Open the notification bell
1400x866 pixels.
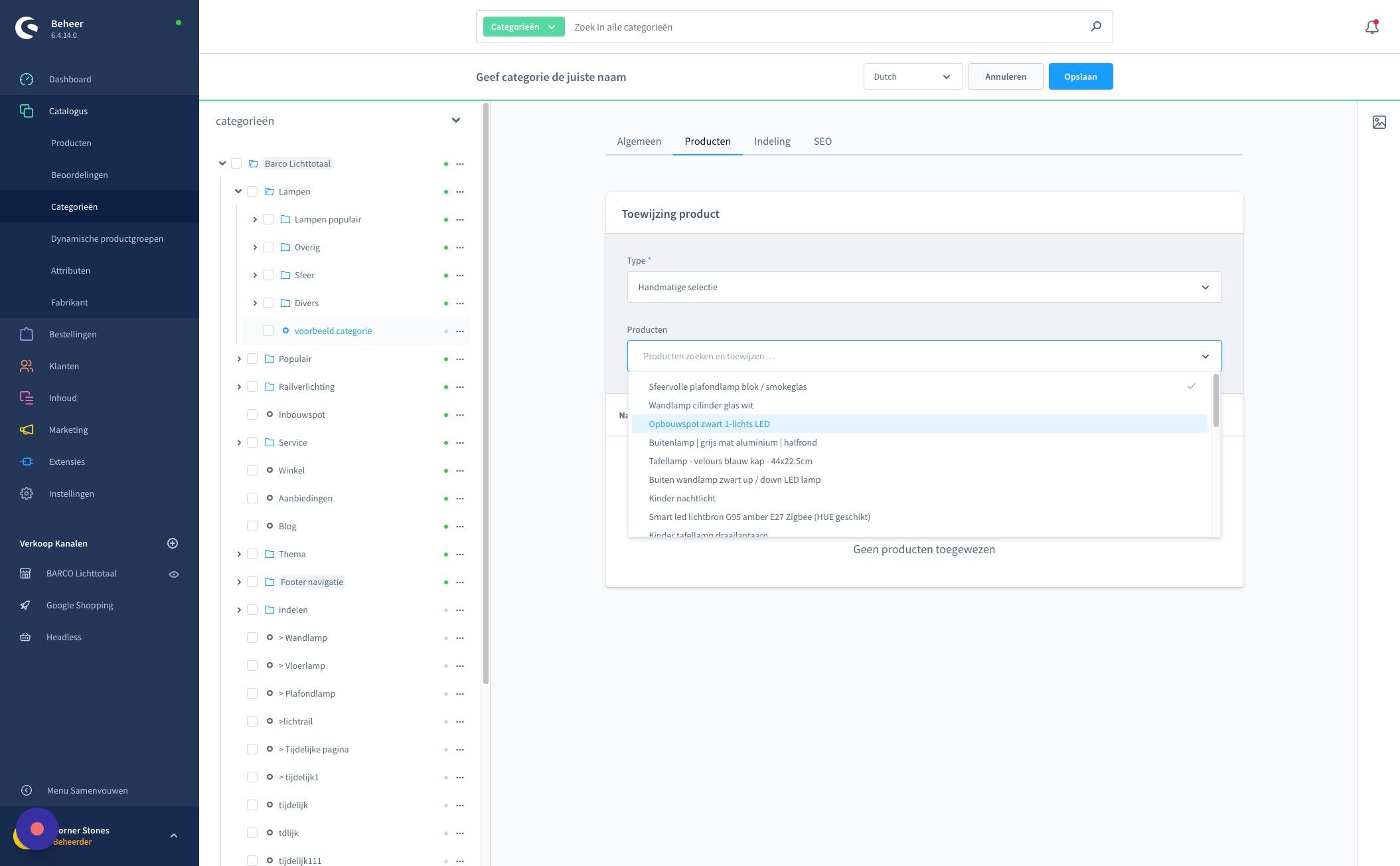1371,27
